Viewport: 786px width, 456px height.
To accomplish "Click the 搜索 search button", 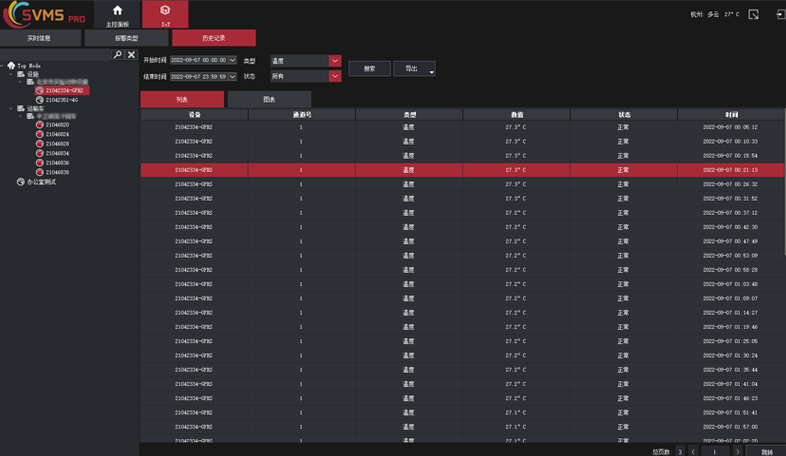I will (369, 69).
